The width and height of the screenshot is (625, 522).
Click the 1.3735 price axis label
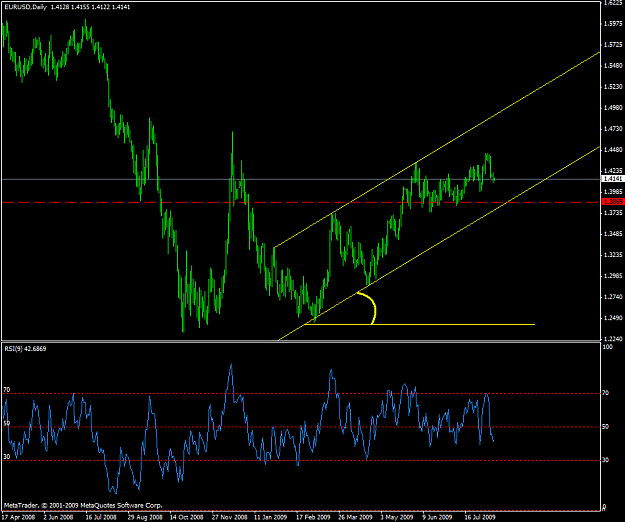(x=613, y=213)
